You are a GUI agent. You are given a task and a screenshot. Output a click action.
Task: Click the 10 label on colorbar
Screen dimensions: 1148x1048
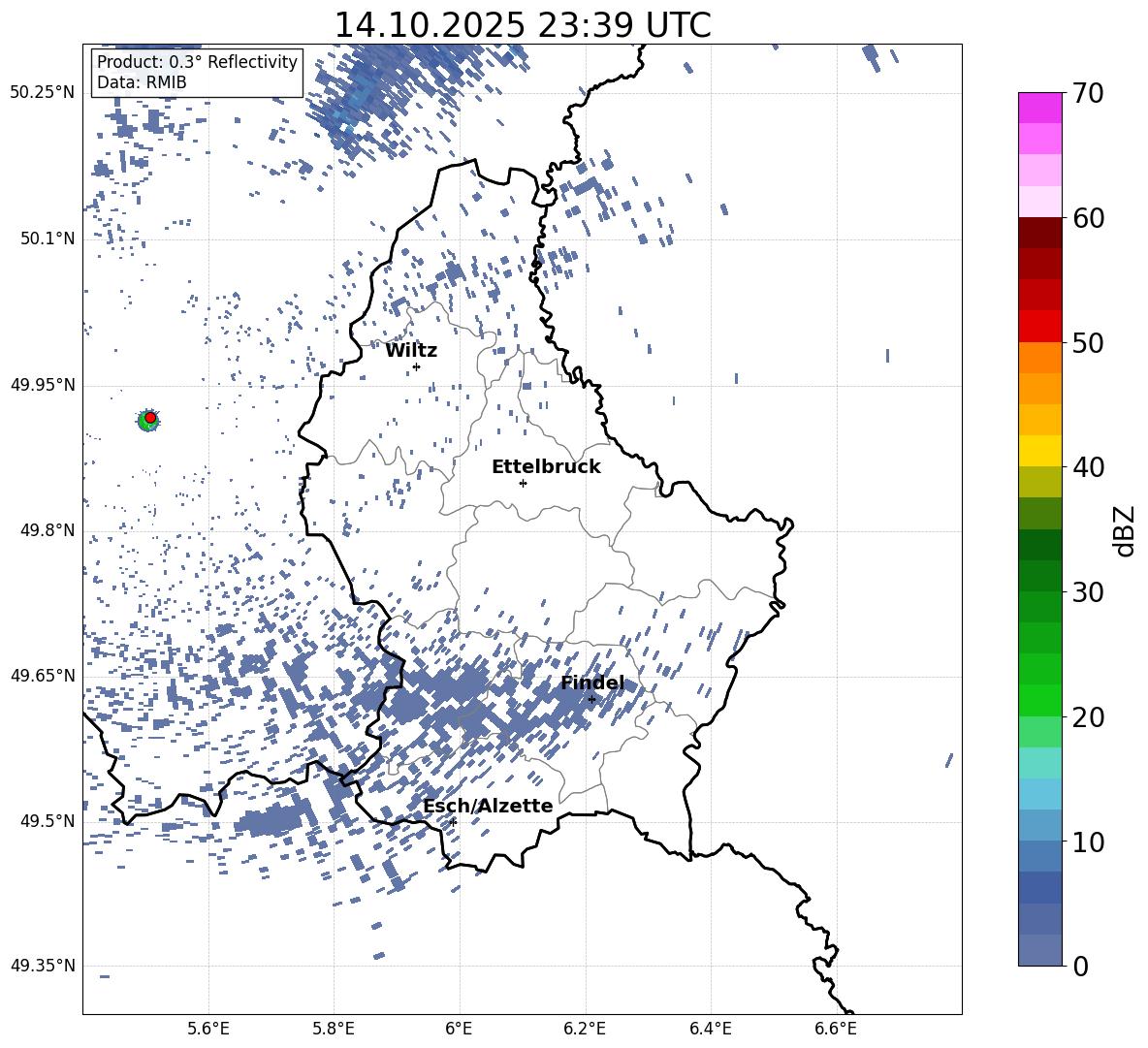pos(1088,842)
